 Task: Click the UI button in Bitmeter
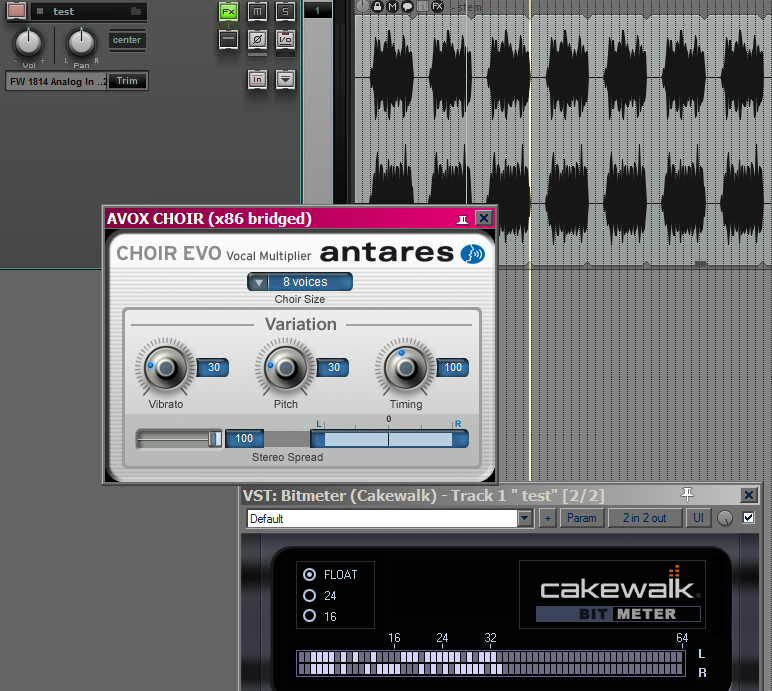click(698, 518)
